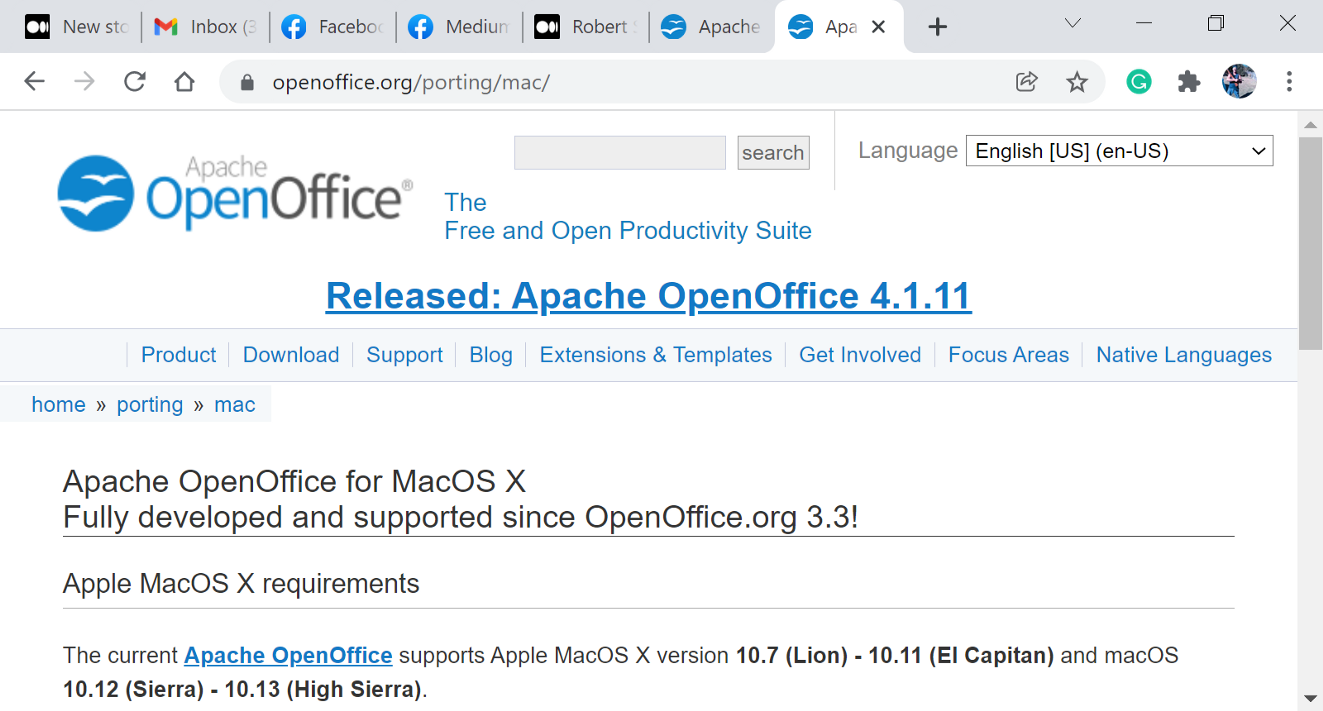1323x711 pixels.
Task: Click the browser back arrow
Action: tap(35, 82)
